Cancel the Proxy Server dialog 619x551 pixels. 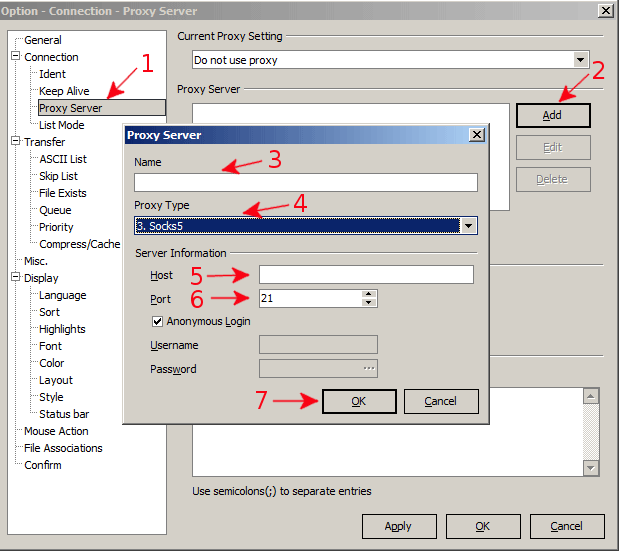click(441, 401)
